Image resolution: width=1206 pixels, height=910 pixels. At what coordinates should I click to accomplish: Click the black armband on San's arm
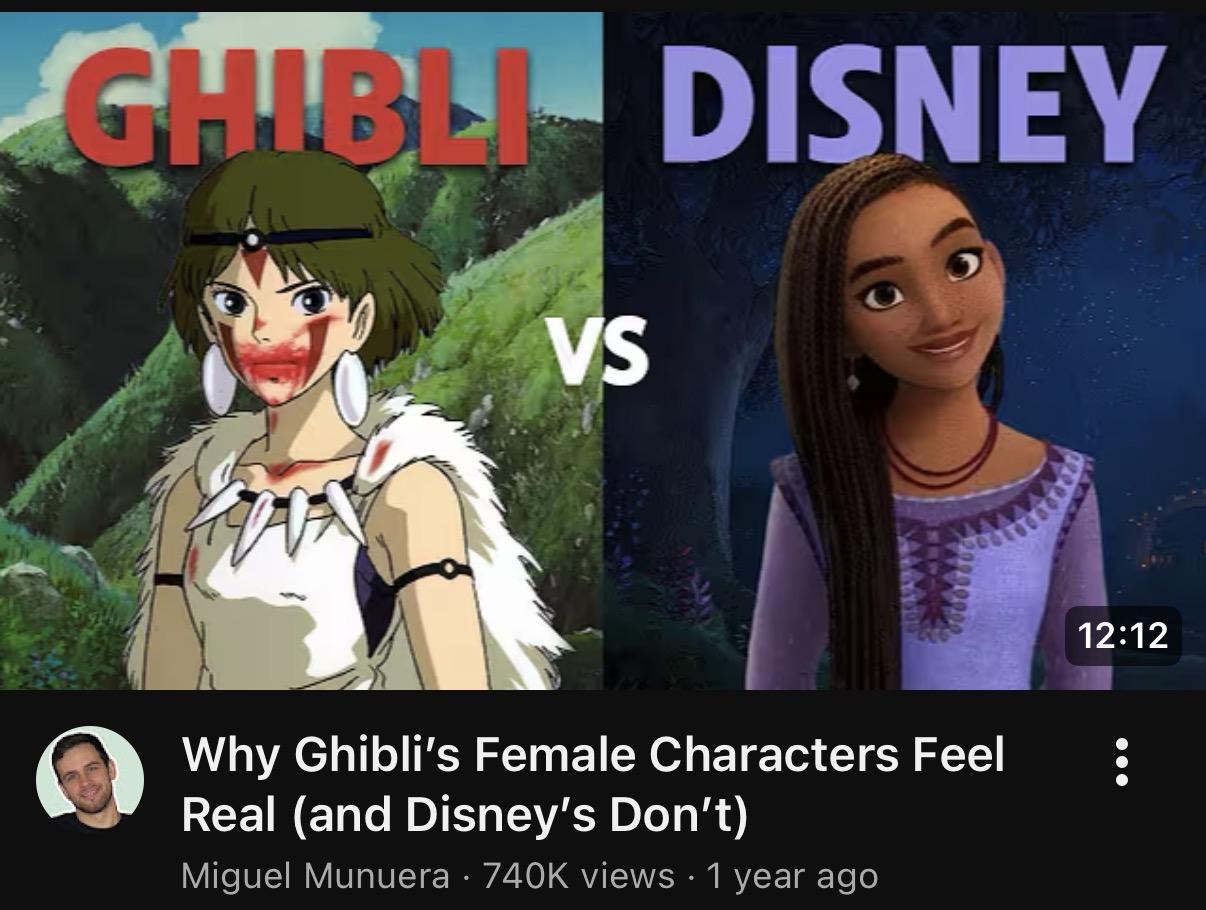click(x=431, y=573)
